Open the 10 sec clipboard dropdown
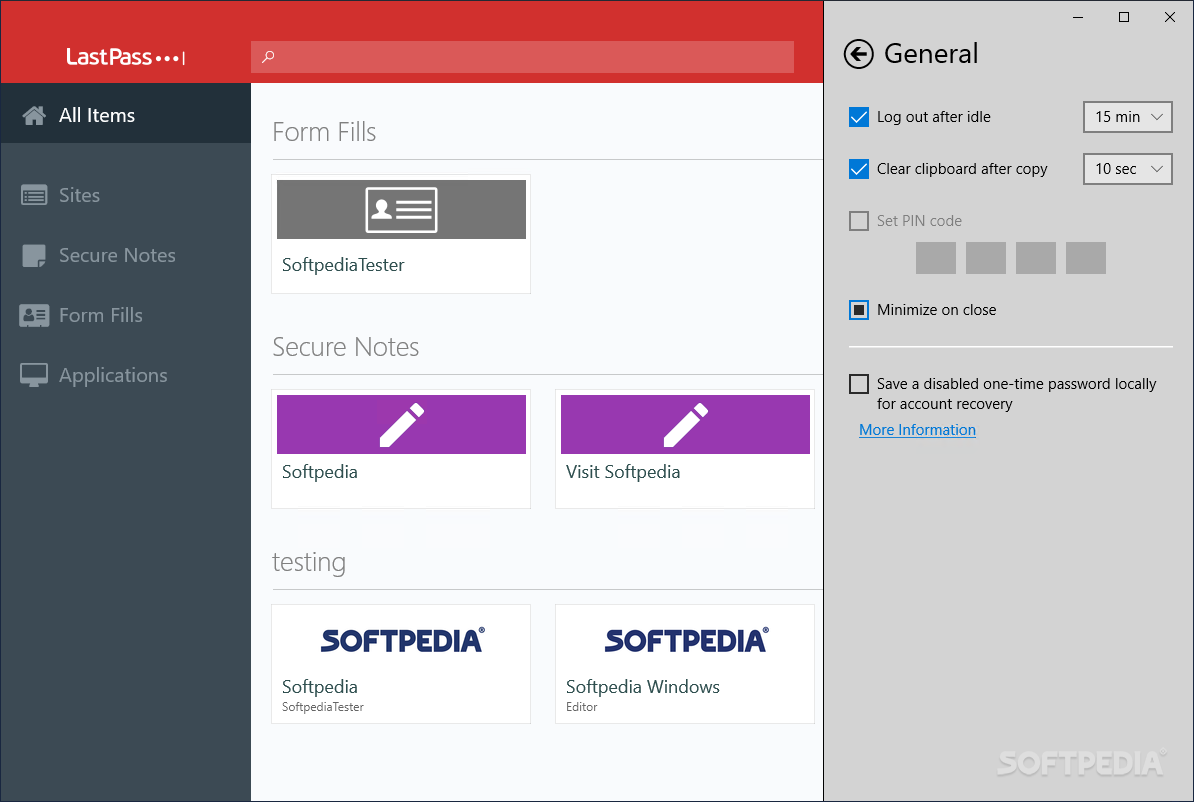This screenshot has width=1194, height=802. [x=1127, y=169]
